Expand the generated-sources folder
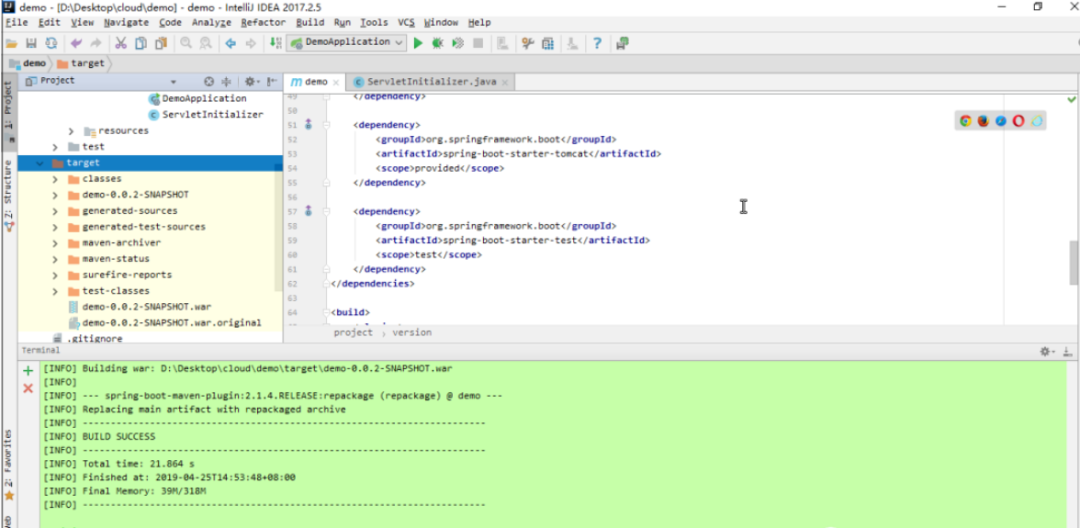 [56, 211]
